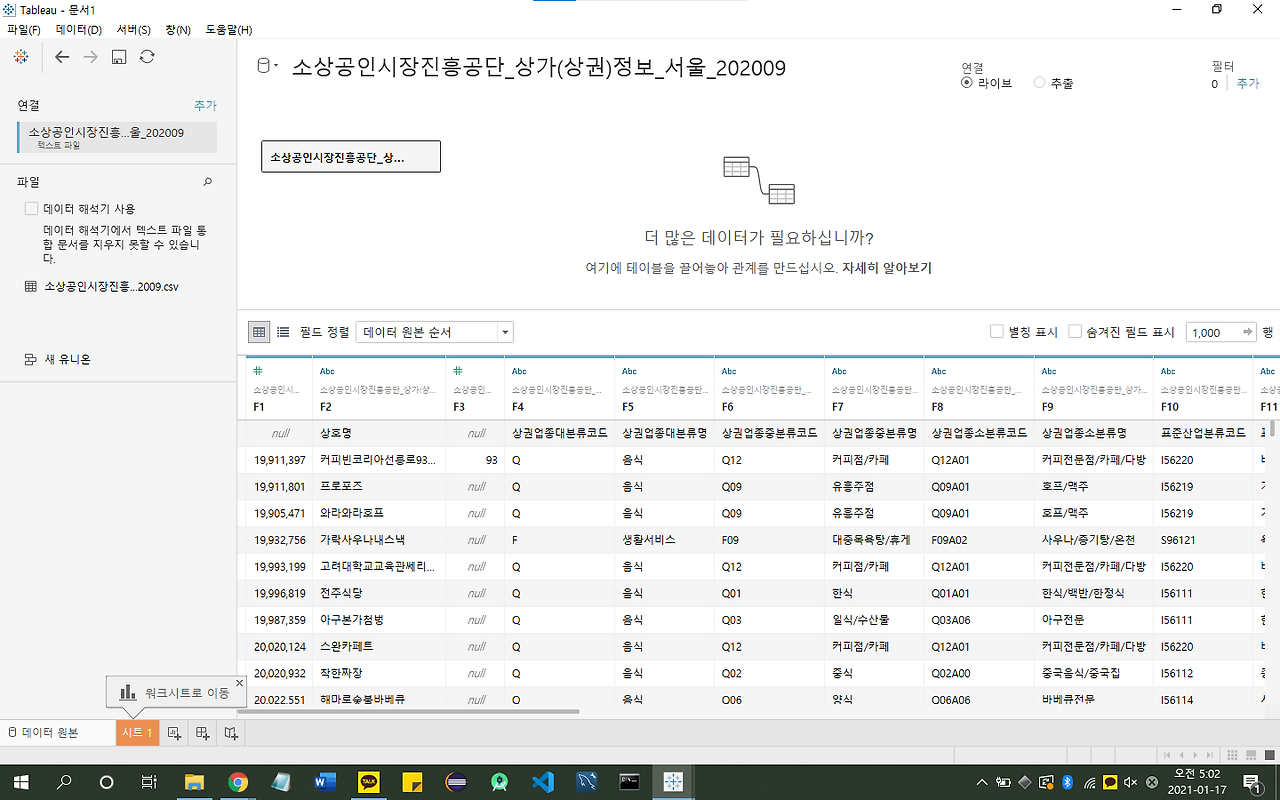This screenshot has height=800, width=1280.
Task: Click the arrow button in the rows field
Action: click(1248, 332)
